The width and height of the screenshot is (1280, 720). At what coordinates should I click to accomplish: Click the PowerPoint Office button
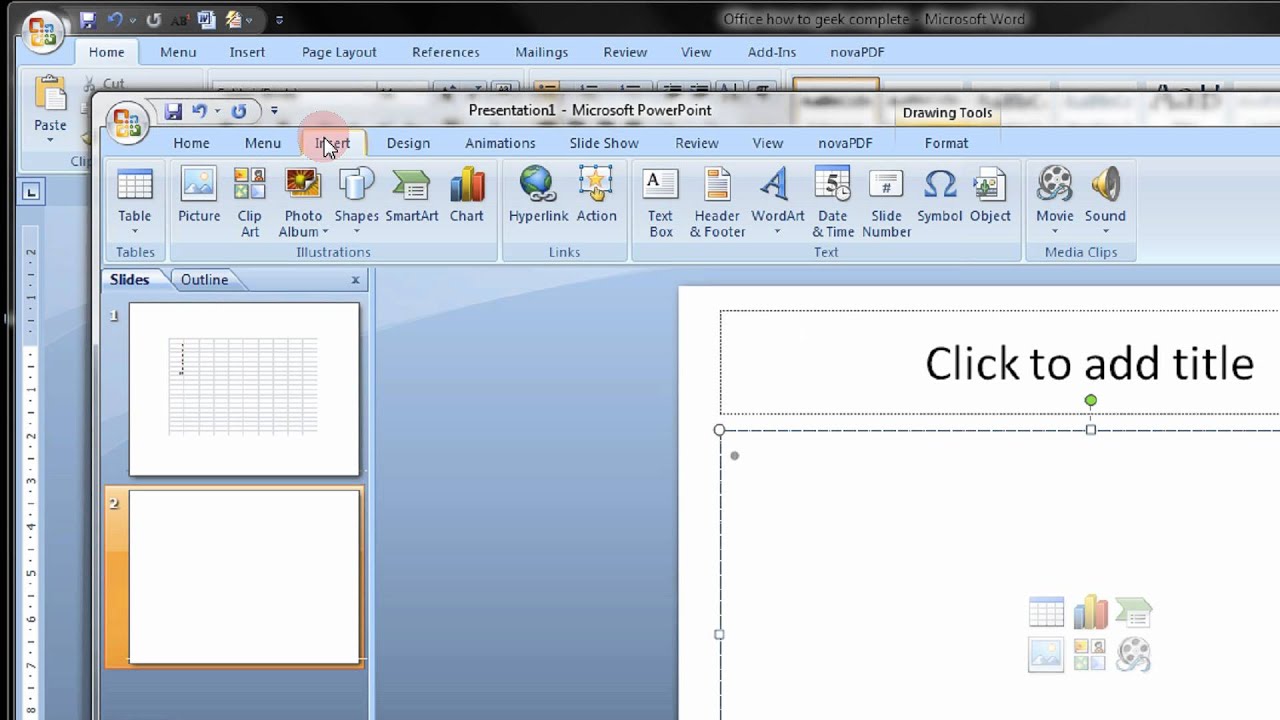(127, 123)
